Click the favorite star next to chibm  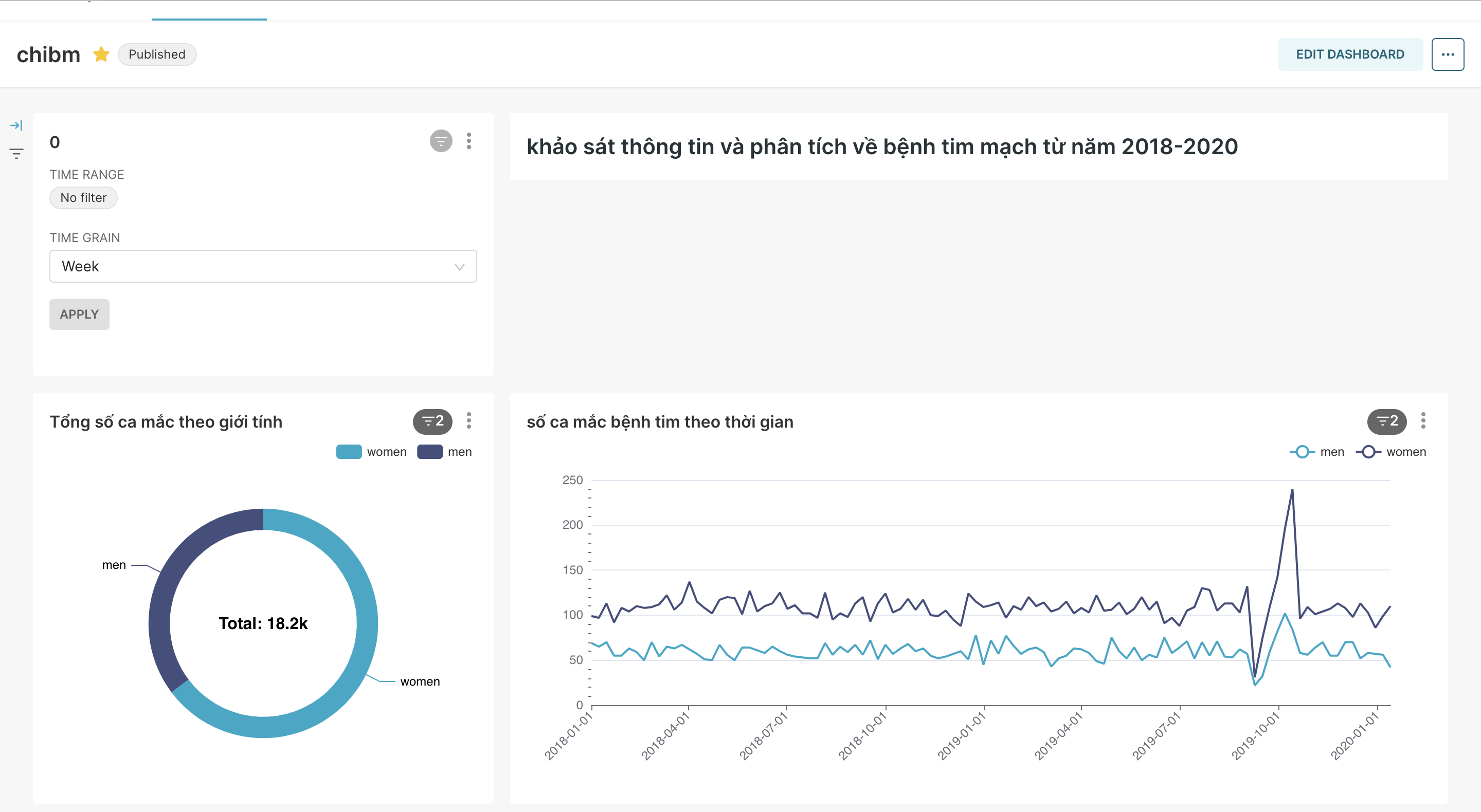101,54
